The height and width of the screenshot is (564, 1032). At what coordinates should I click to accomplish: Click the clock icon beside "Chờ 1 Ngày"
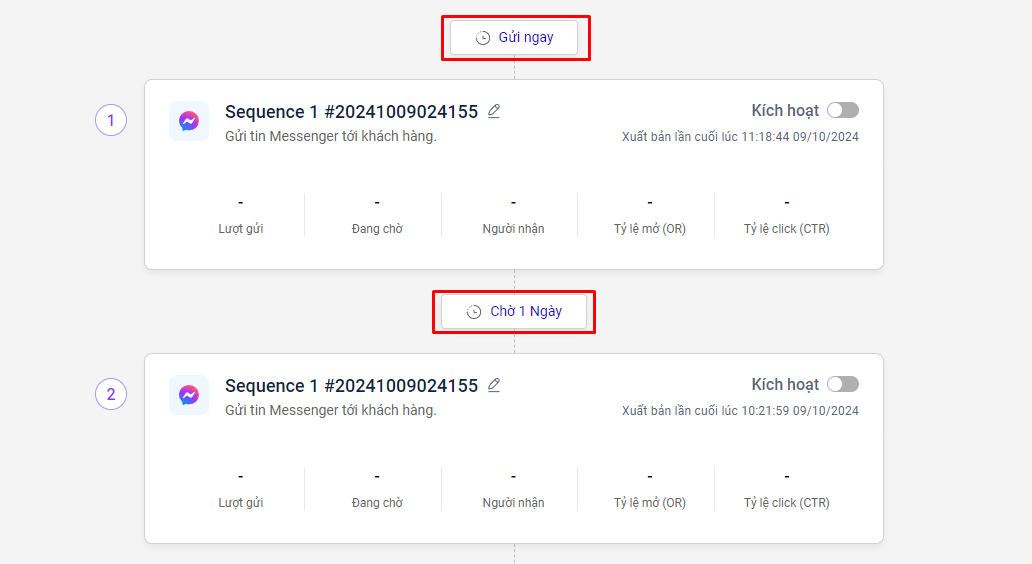click(x=474, y=312)
